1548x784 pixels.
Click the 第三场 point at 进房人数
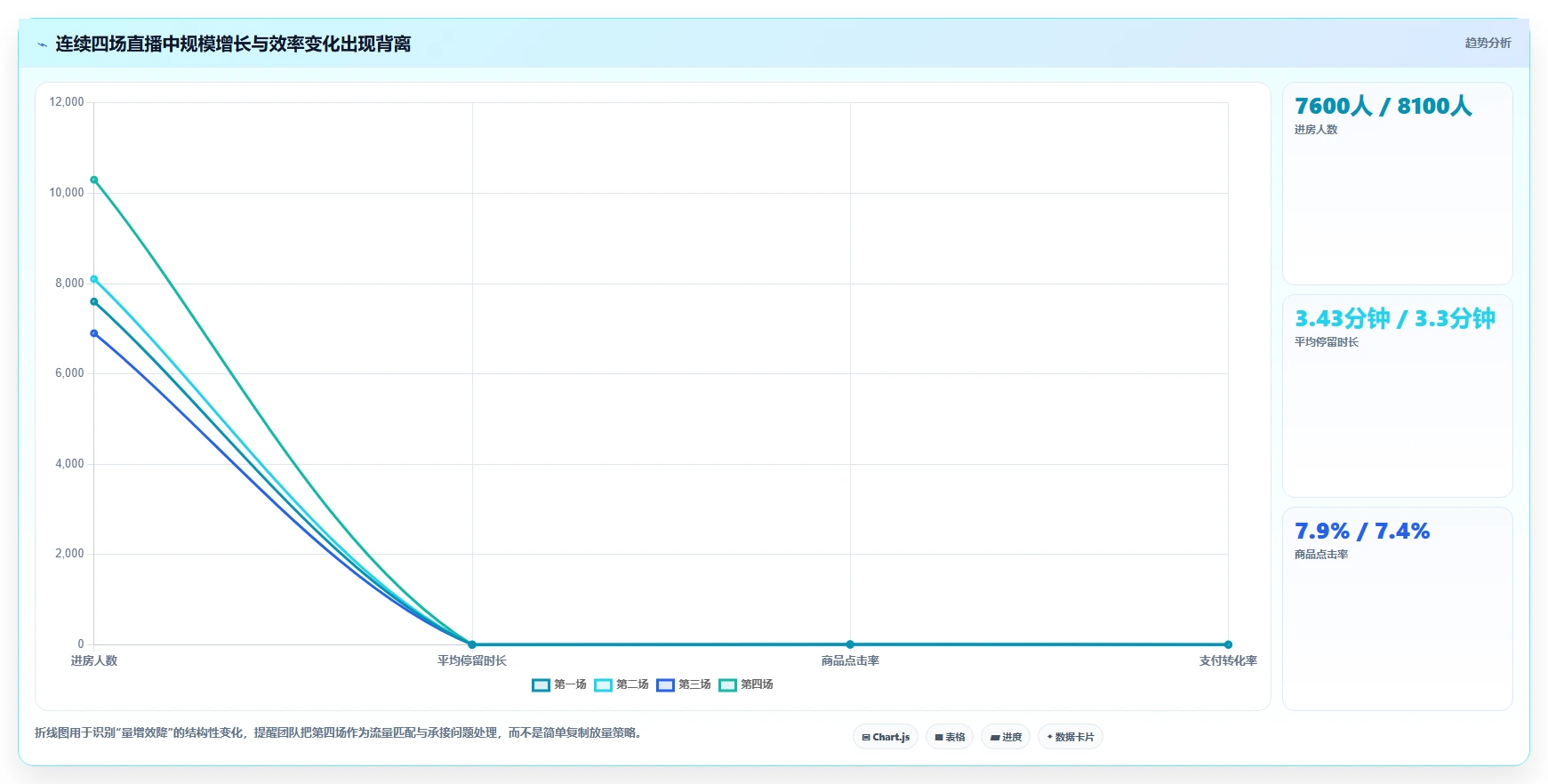tap(94, 333)
